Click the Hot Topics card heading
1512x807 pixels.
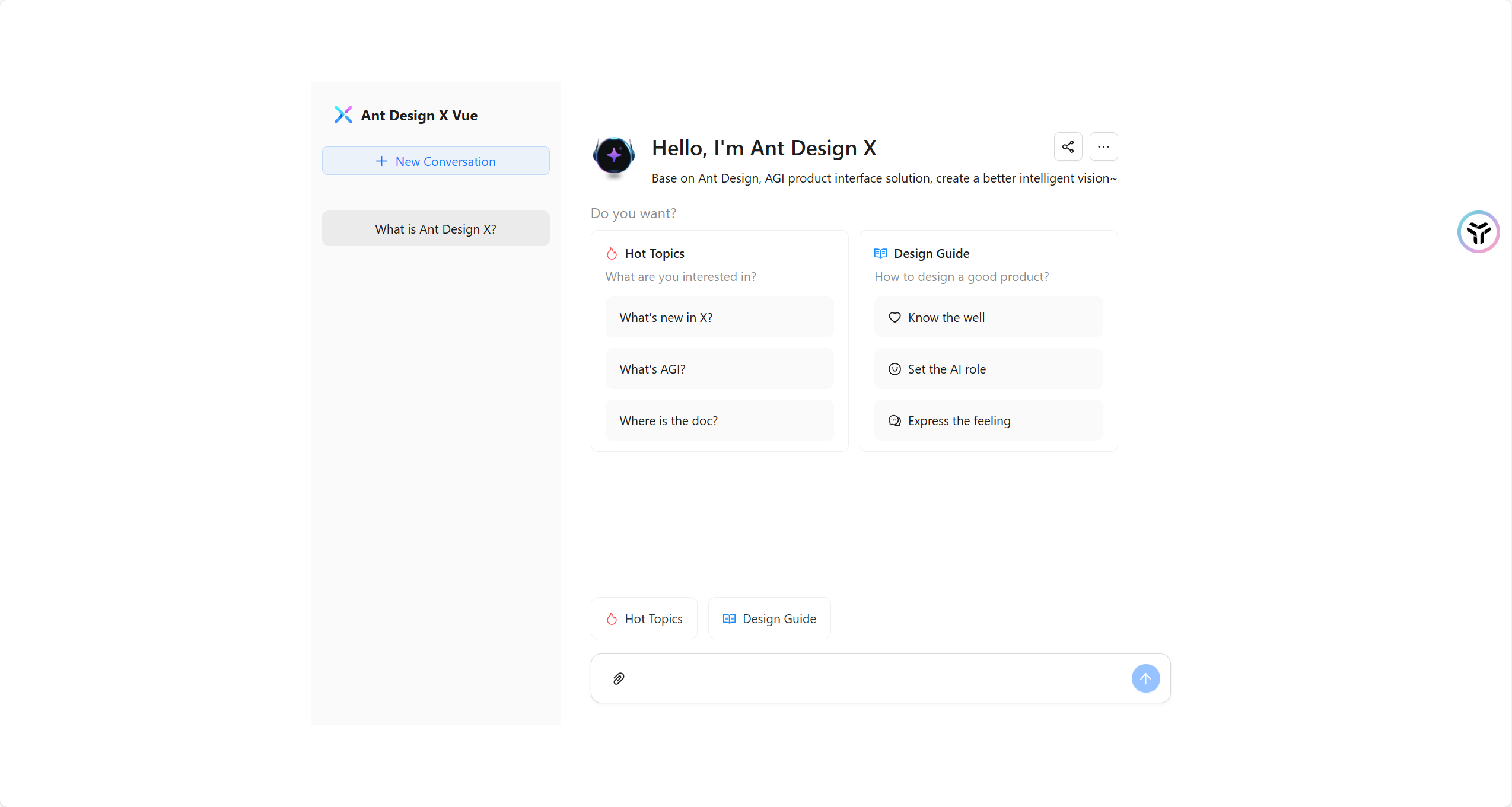pyautogui.click(x=654, y=253)
